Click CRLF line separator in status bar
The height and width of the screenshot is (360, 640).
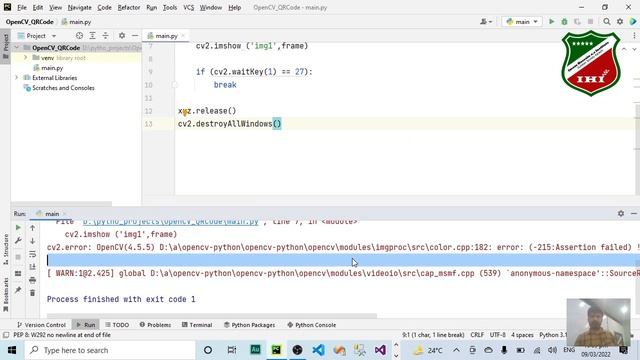click(477, 335)
